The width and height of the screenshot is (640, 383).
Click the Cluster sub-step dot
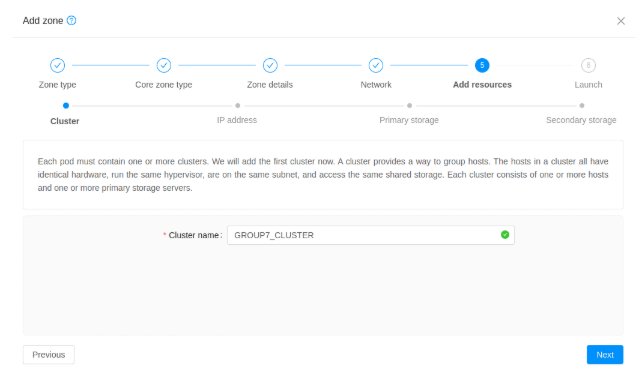(66, 106)
